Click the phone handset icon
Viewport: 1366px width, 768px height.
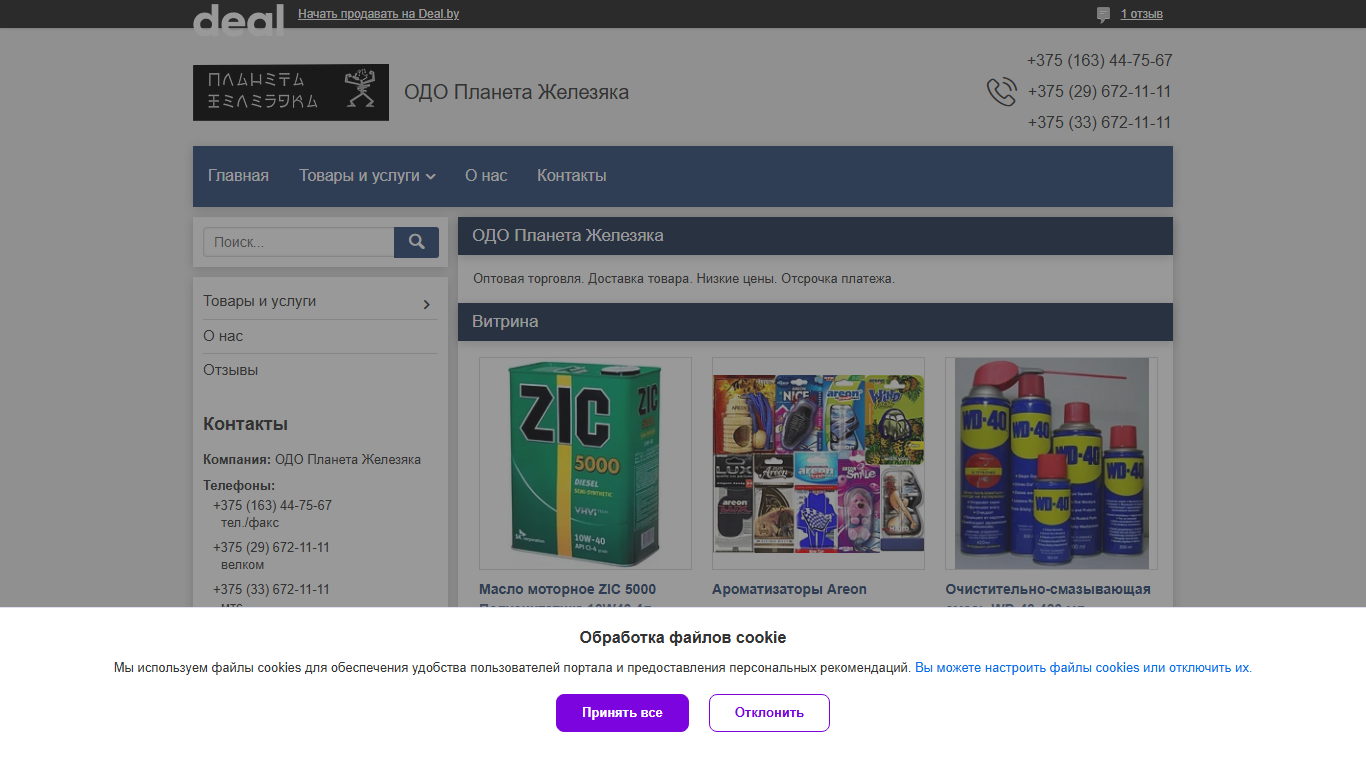coord(1001,92)
